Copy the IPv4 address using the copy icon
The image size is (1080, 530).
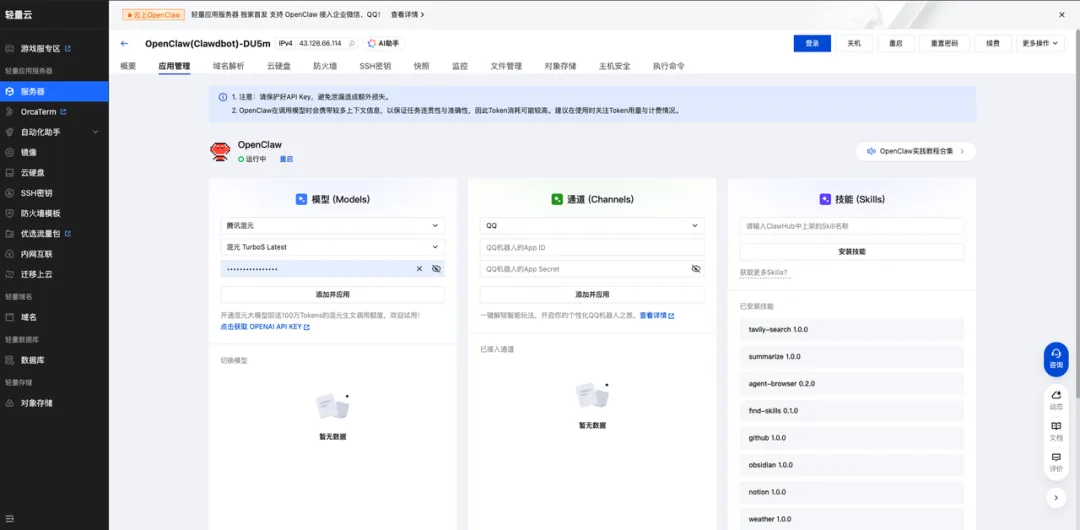(352, 43)
